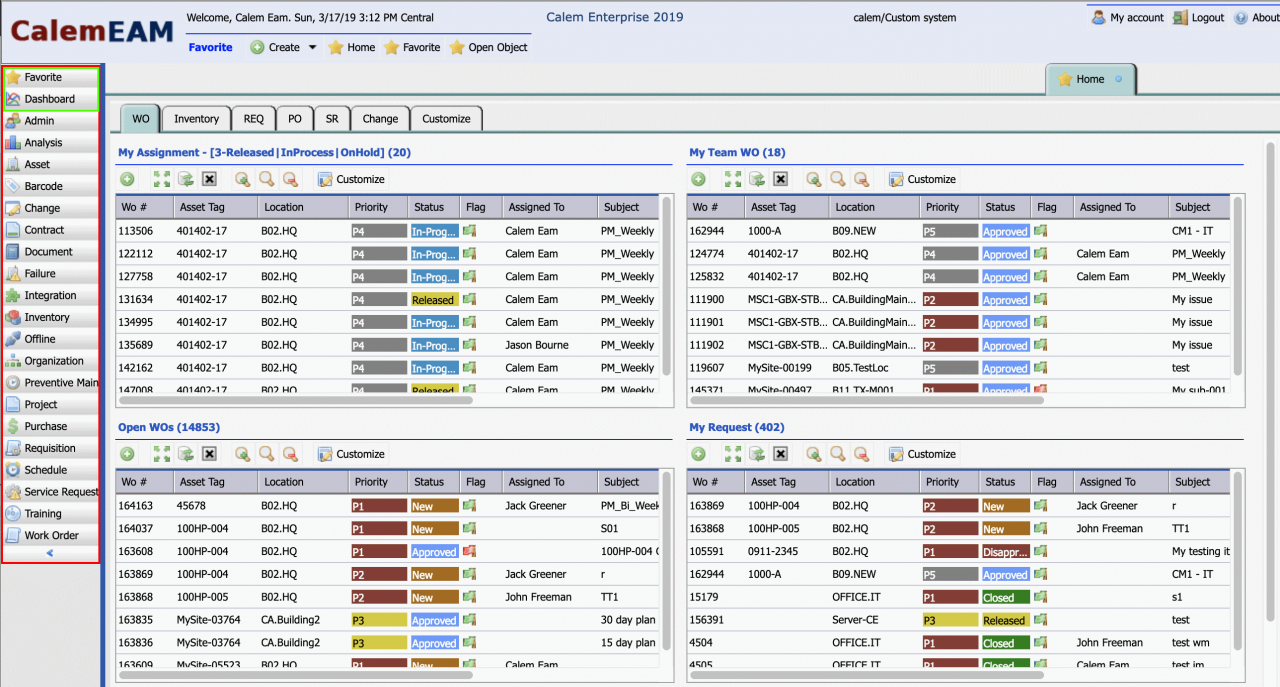Click the magnifier-minus icon in My Assignment

(290, 179)
